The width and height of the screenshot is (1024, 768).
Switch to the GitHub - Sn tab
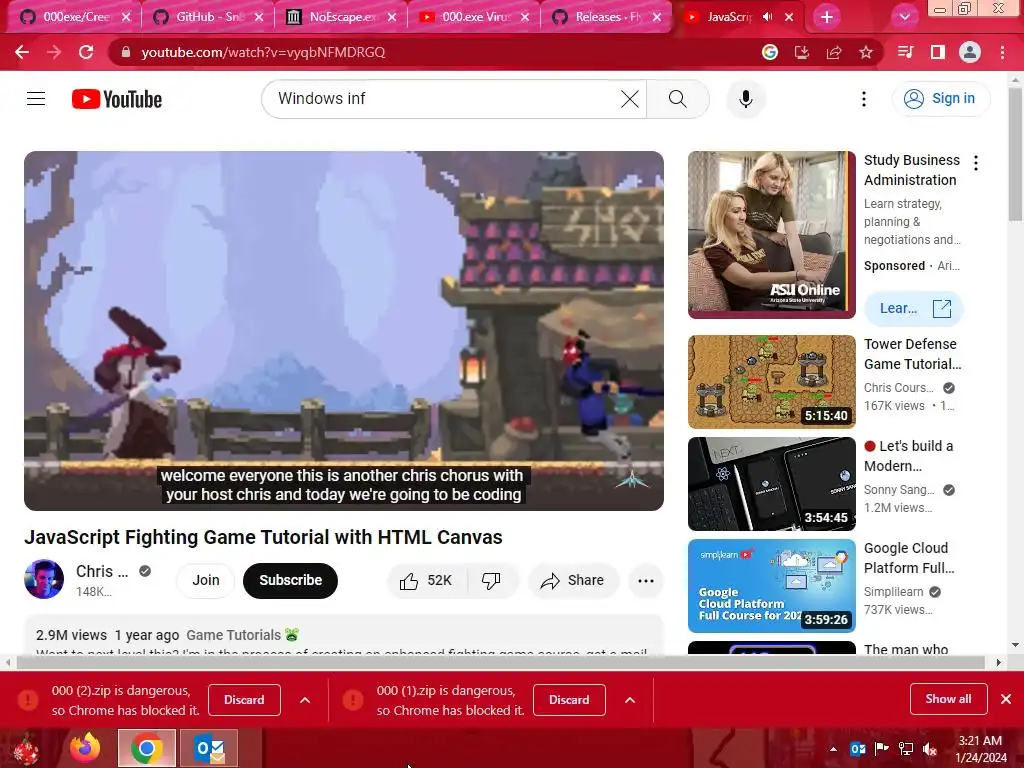pos(206,17)
